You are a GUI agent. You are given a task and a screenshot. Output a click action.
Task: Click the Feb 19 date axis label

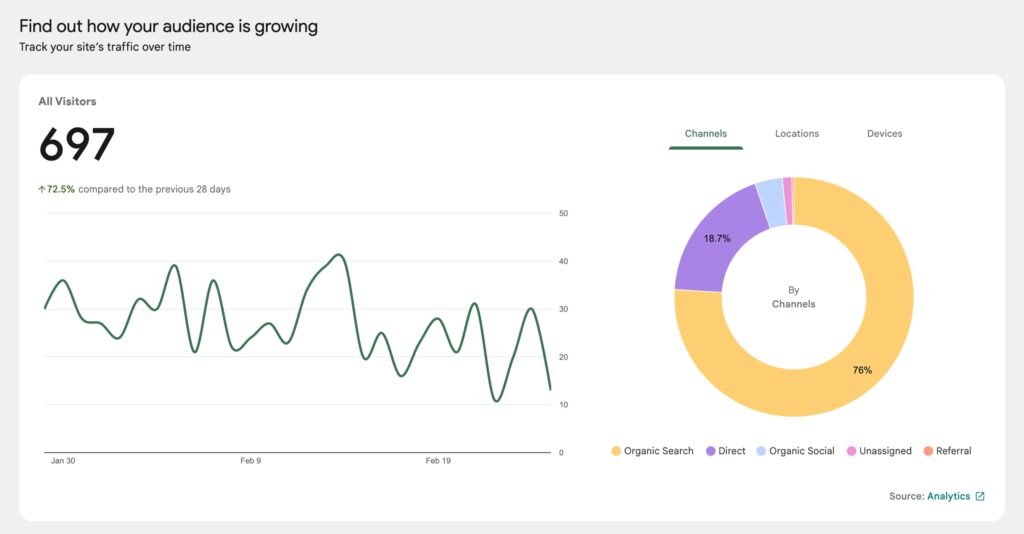439,461
